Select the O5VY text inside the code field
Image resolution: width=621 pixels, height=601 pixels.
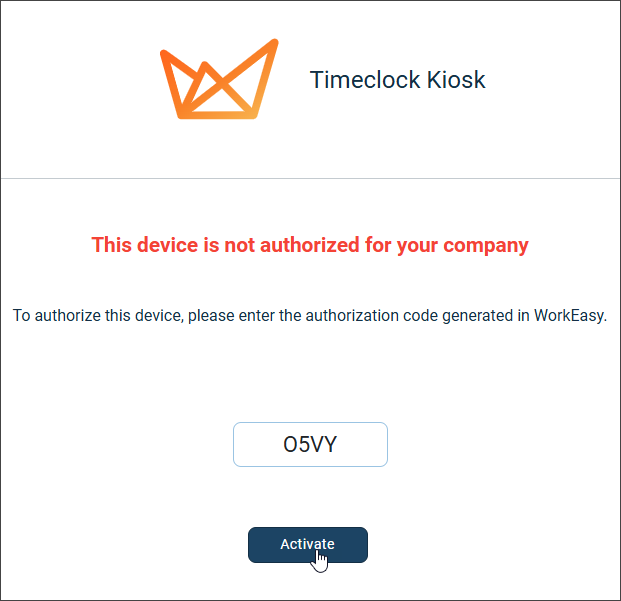[x=310, y=444]
